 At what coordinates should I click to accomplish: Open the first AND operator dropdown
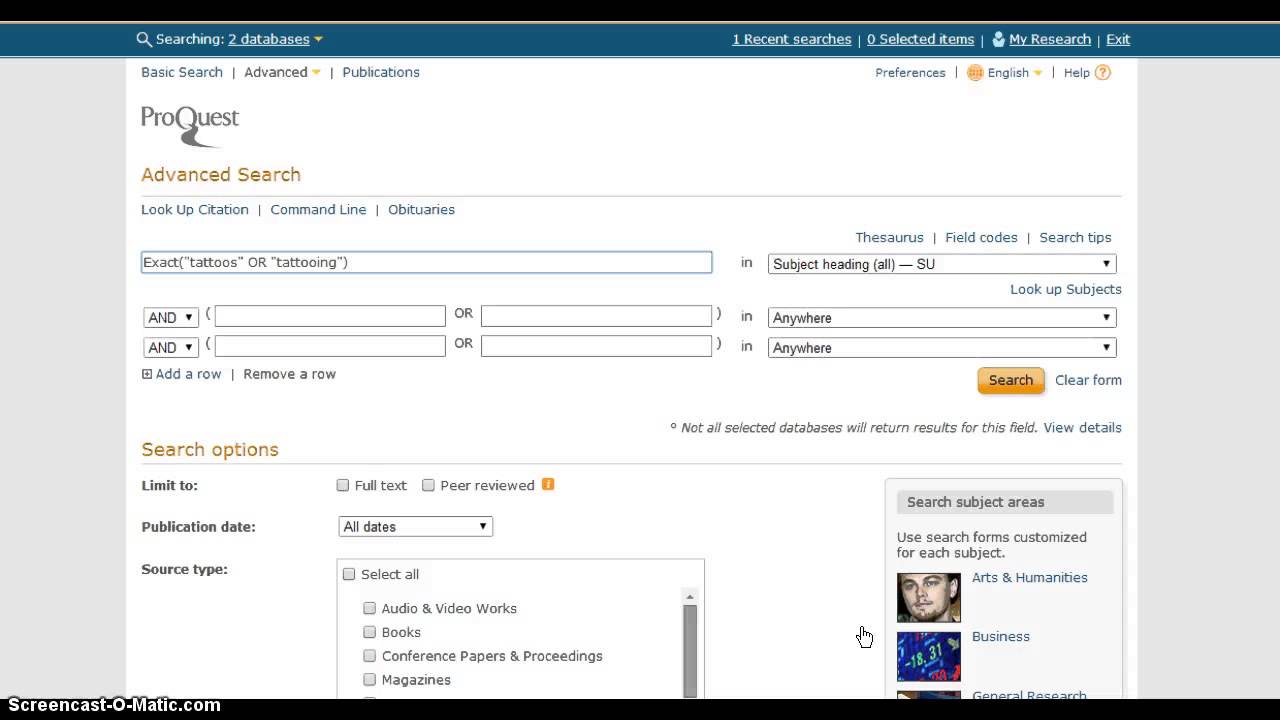tap(170, 318)
